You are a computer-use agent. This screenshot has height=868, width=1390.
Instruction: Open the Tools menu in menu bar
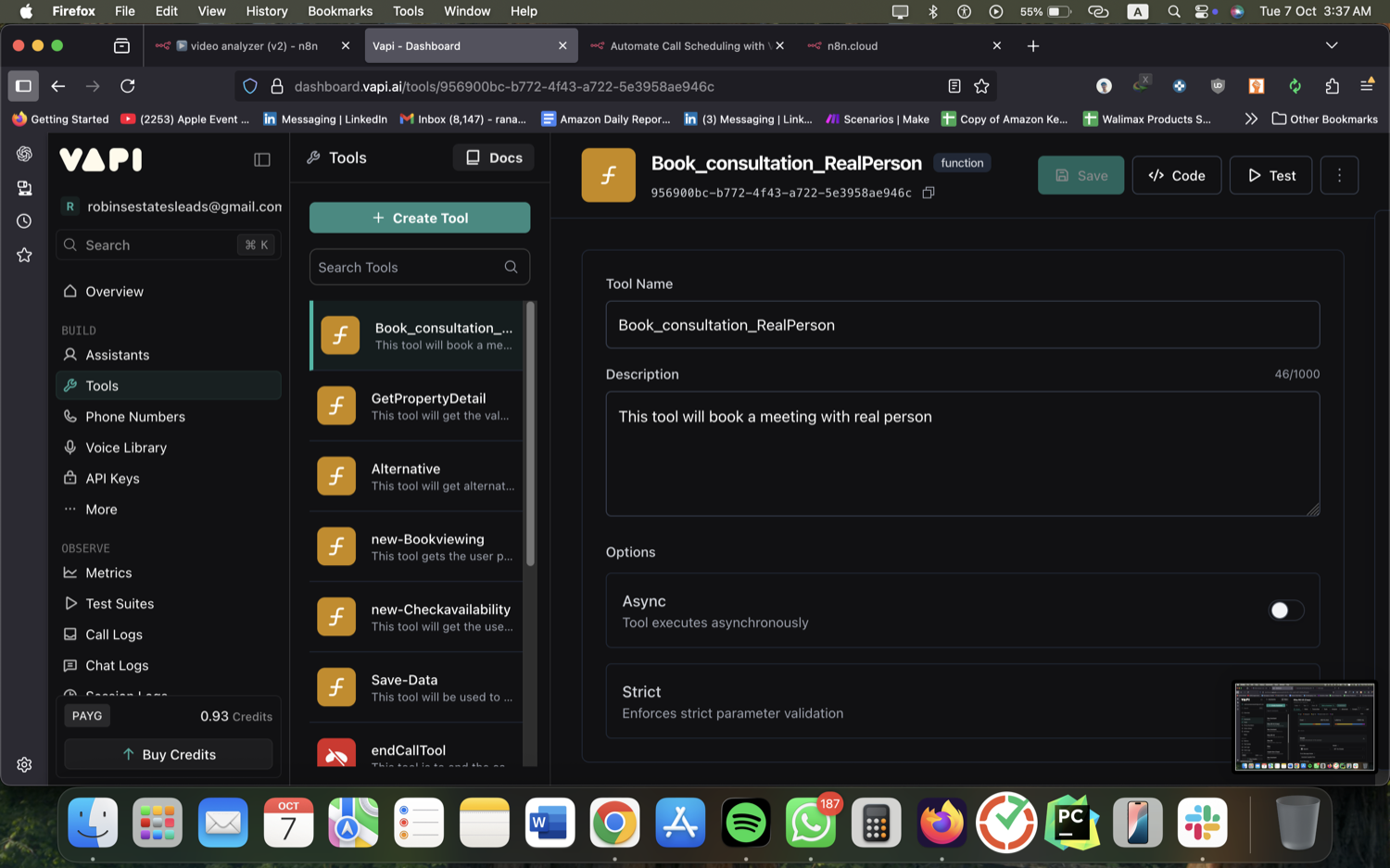[408, 11]
